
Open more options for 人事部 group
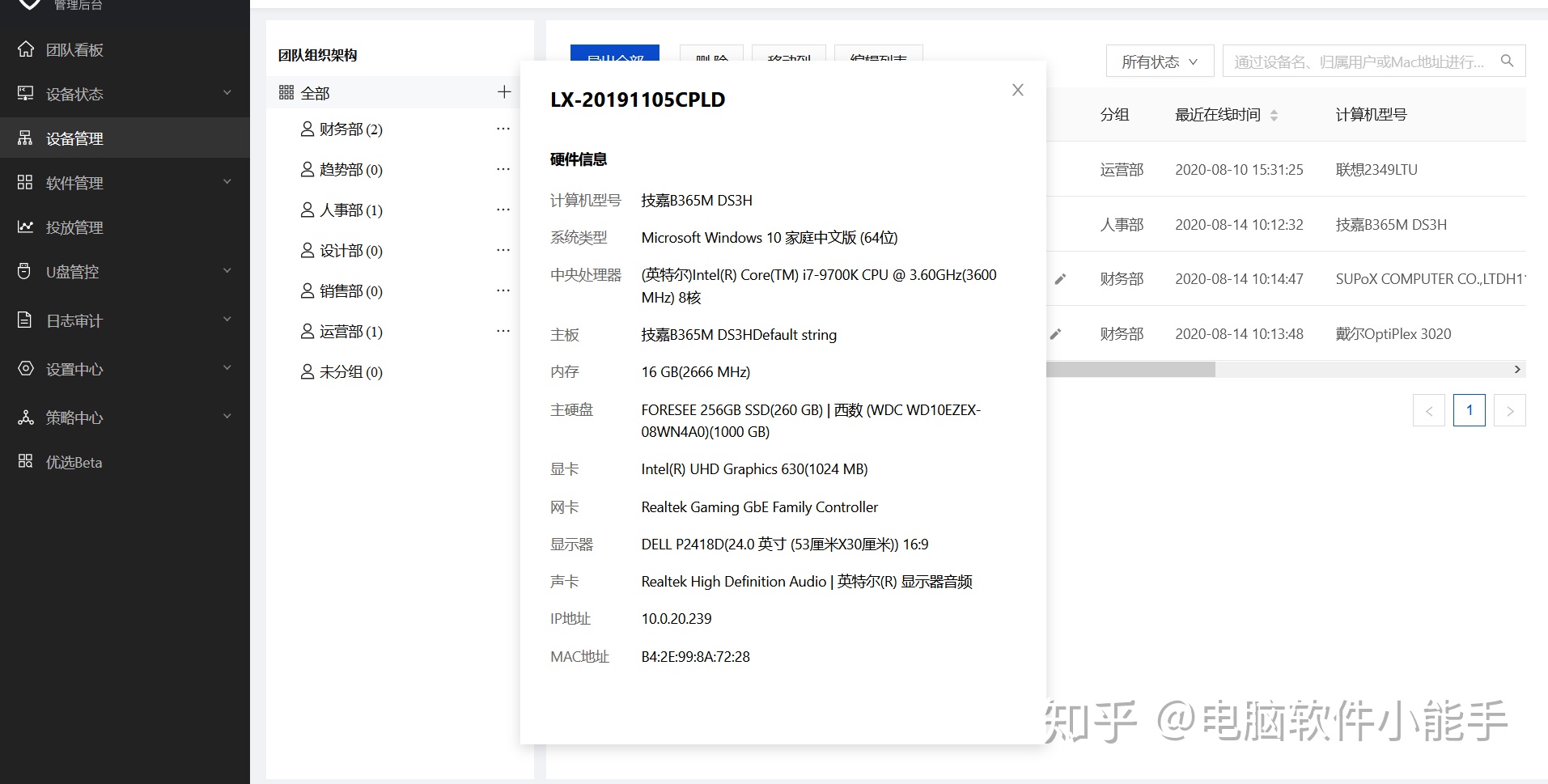point(503,210)
